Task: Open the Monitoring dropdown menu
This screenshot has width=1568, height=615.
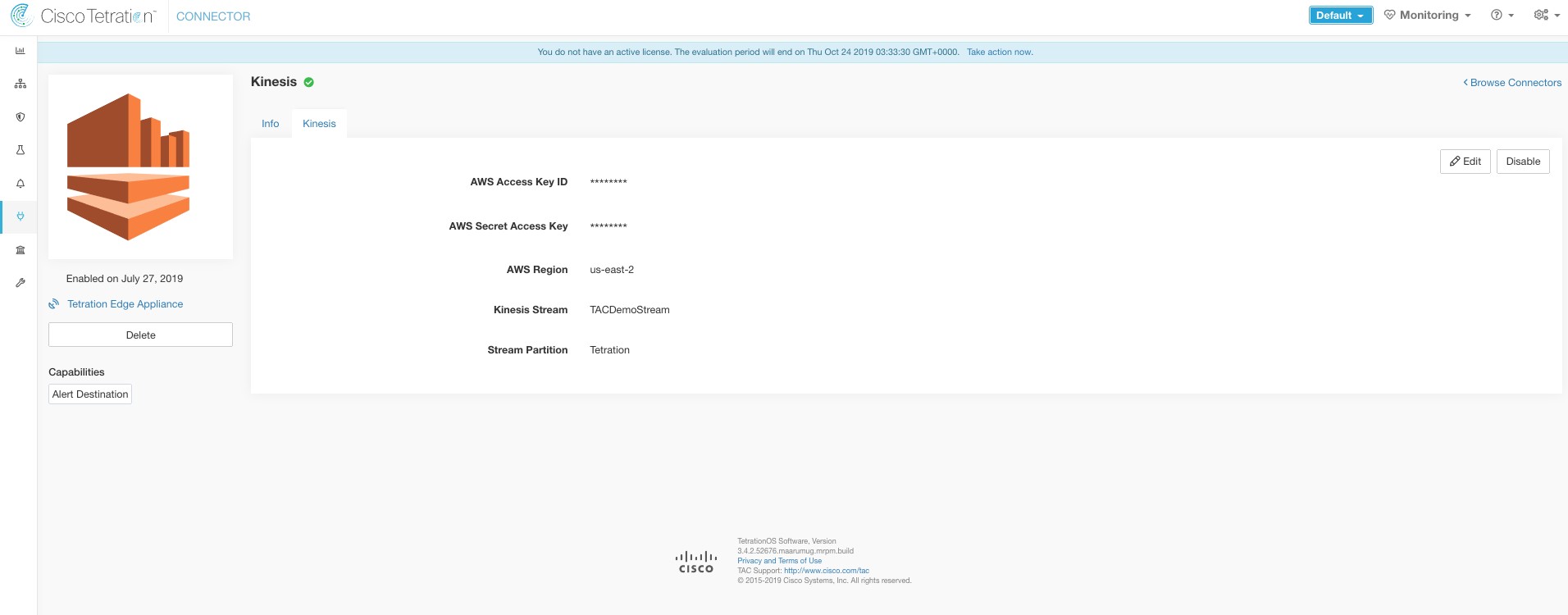Action: pyautogui.click(x=1428, y=16)
